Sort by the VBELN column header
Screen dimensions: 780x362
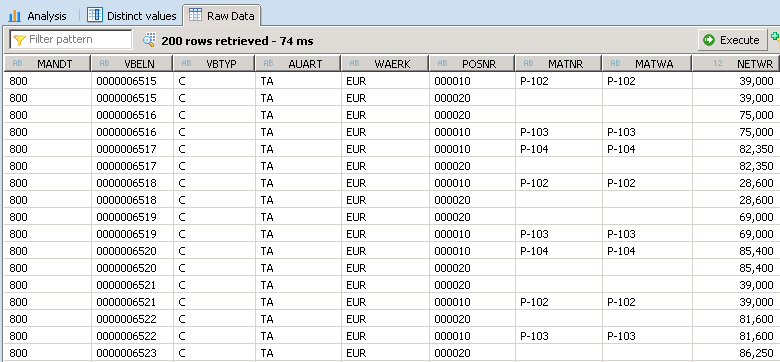pos(132,64)
